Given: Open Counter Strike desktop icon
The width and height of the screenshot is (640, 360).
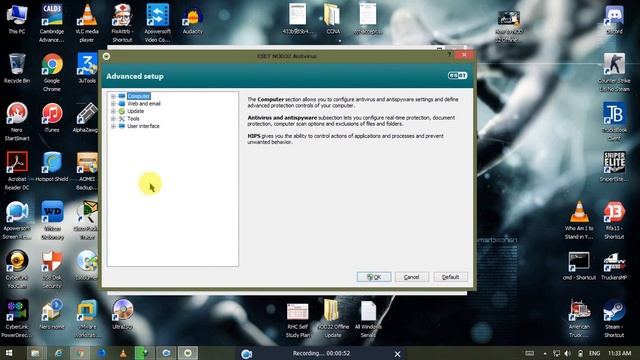Looking at the screenshot, I should (x=614, y=73).
